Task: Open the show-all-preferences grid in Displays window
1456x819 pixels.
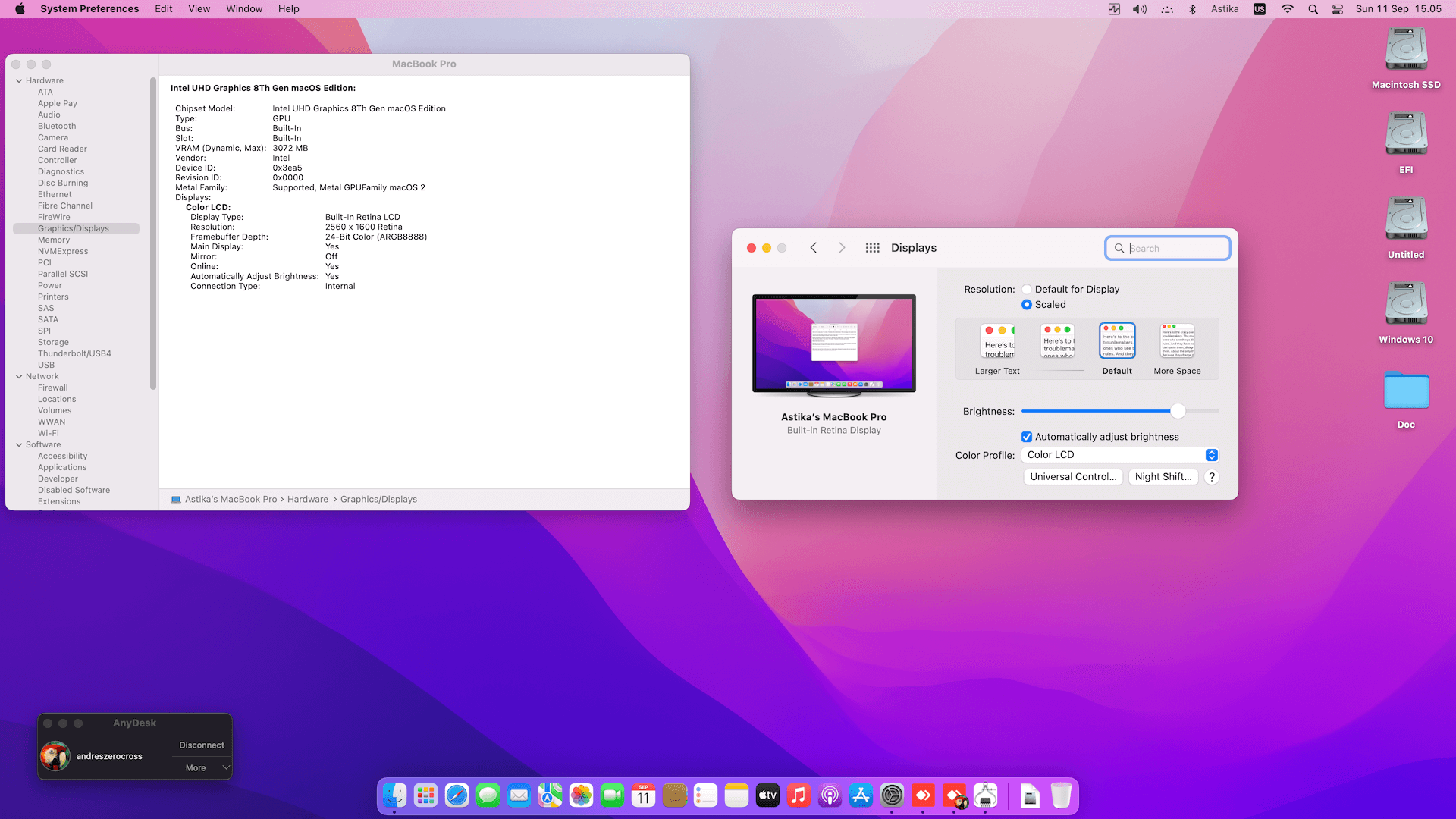Action: (x=872, y=247)
